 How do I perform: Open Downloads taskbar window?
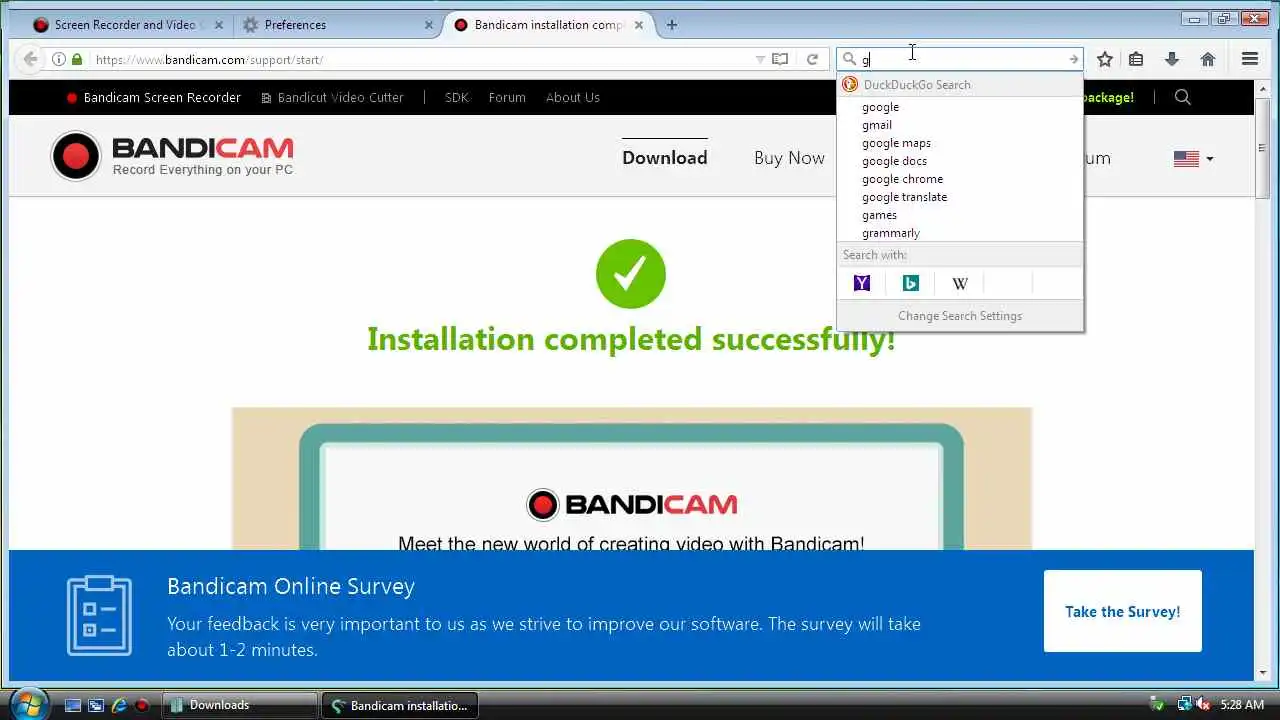point(239,705)
